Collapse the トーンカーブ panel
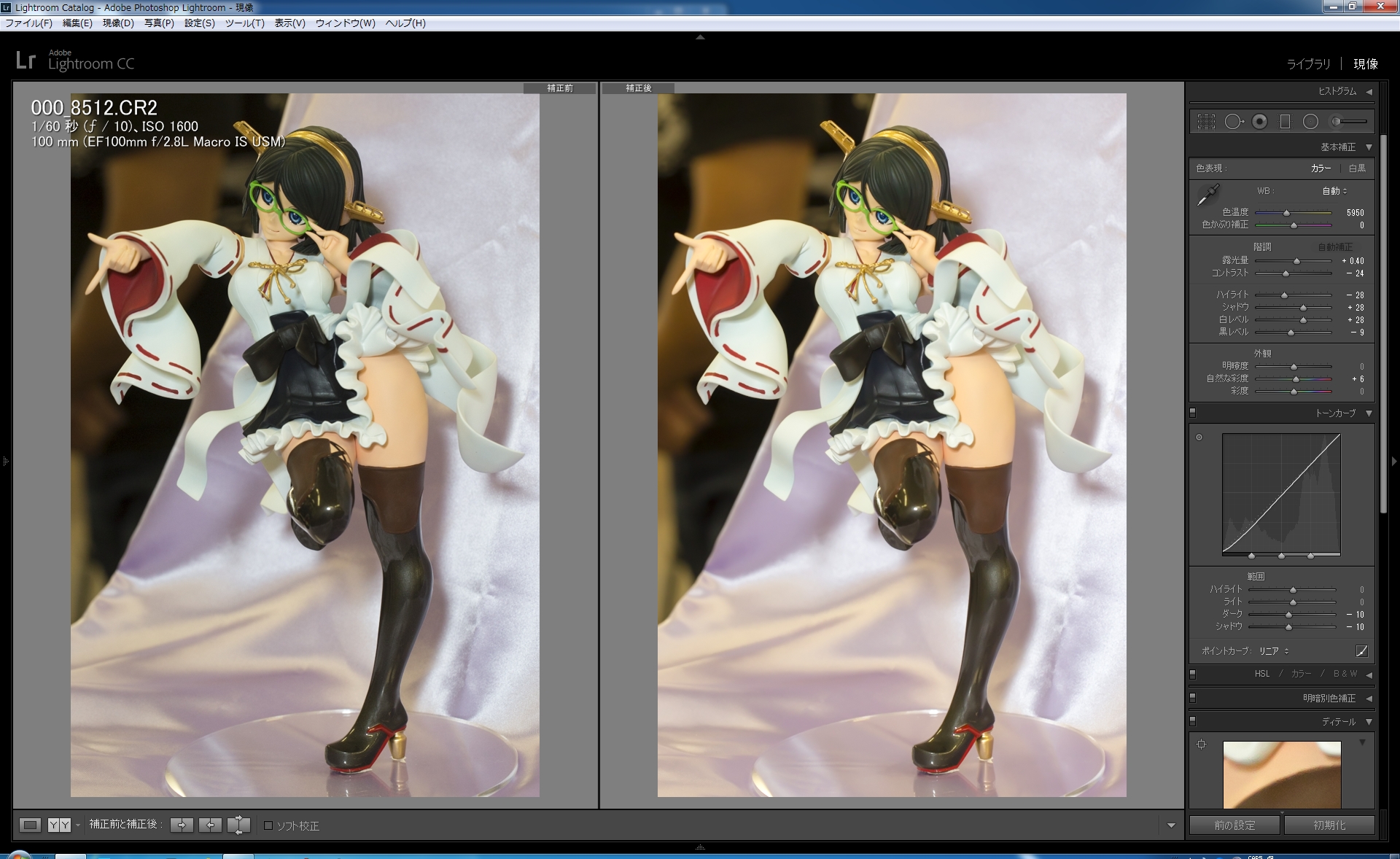1400x859 pixels. coord(1369,413)
